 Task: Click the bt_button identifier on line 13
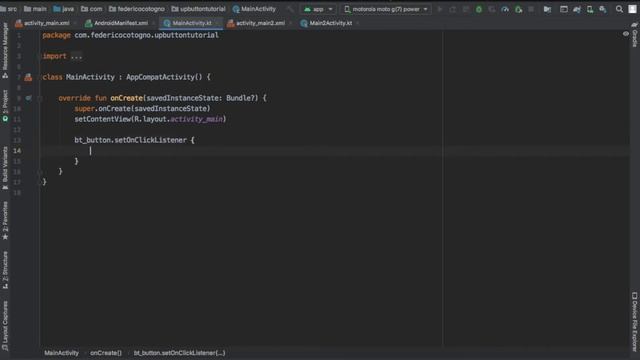click(x=92, y=140)
